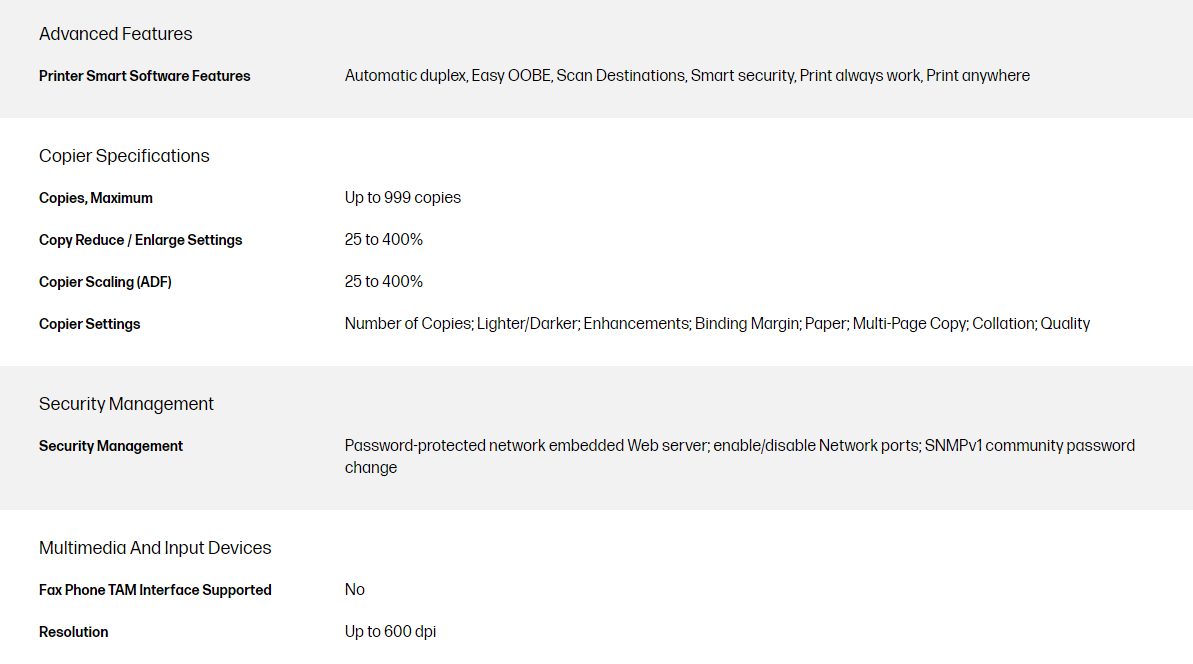
Task: Select the bold Security Management row label
Action: 111,446
